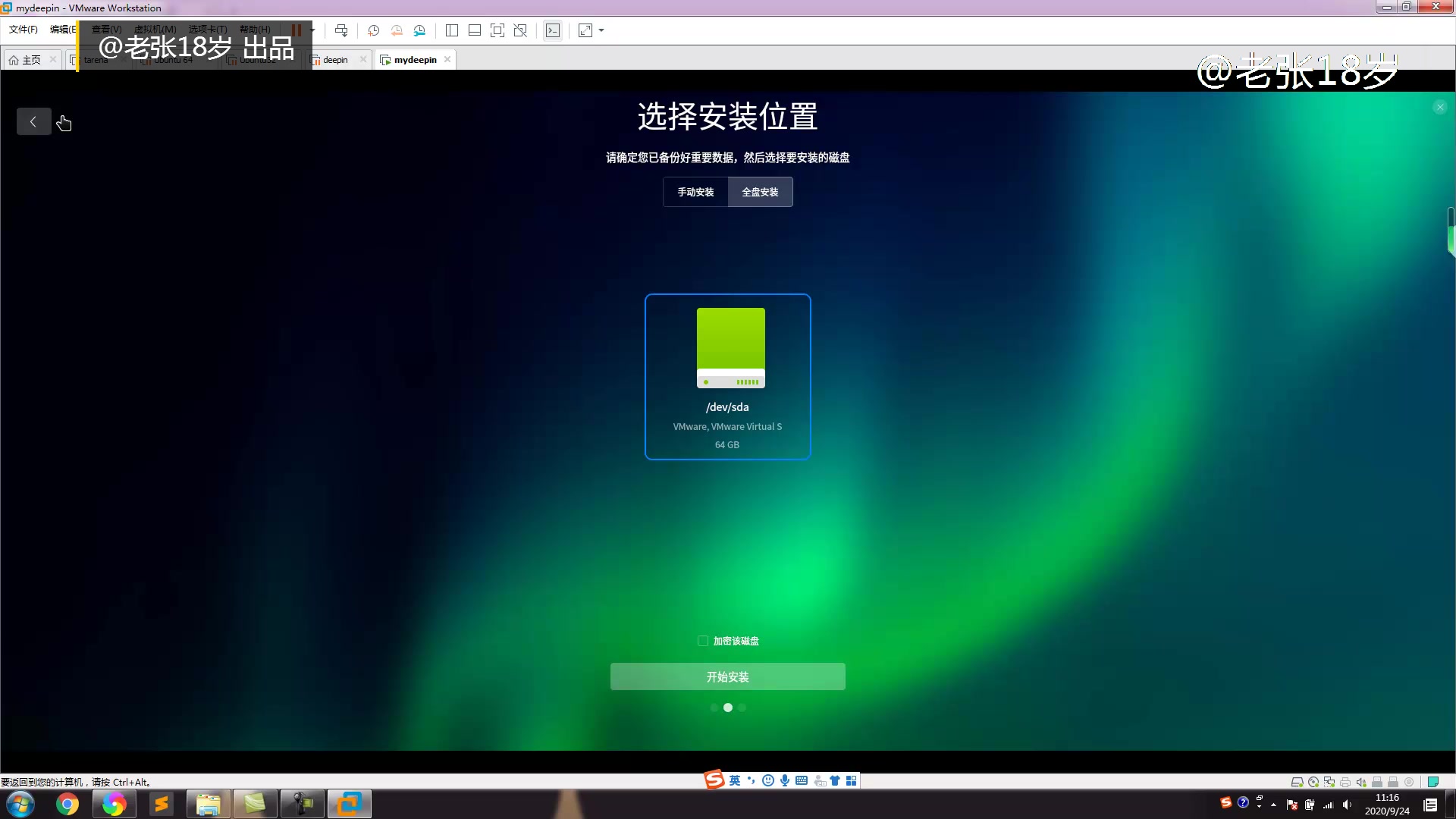Launch Google Chrome from the taskbar
Screen dimensions: 1456x819
[x=67, y=804]
